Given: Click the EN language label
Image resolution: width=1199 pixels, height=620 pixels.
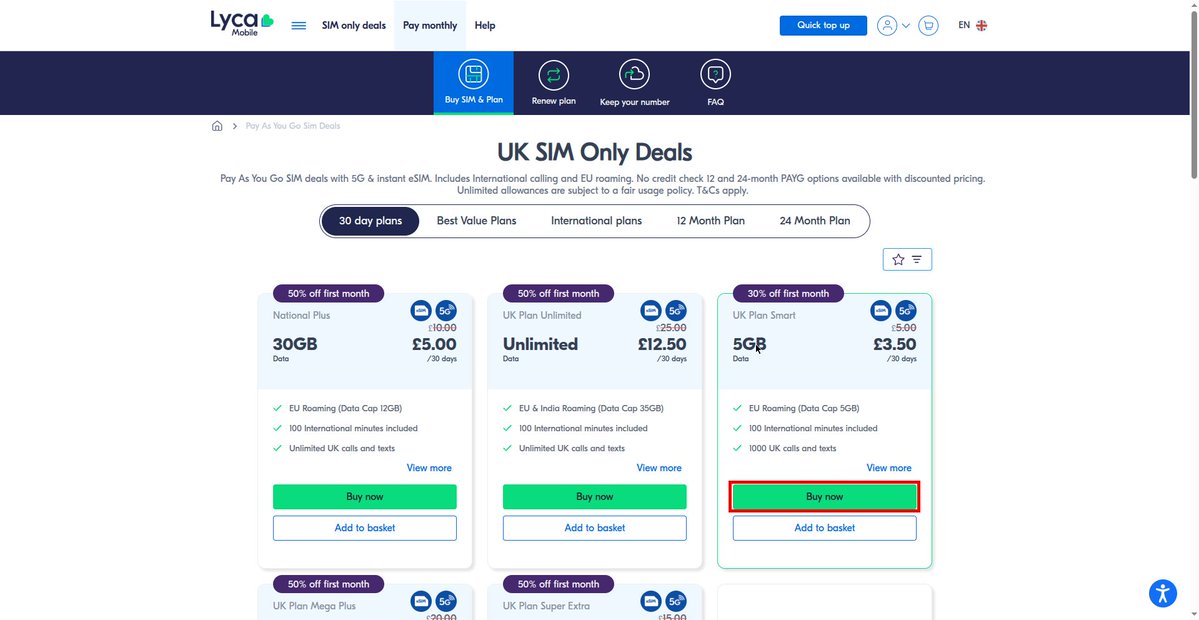Looking at the screenshot, I should [964, 25].
